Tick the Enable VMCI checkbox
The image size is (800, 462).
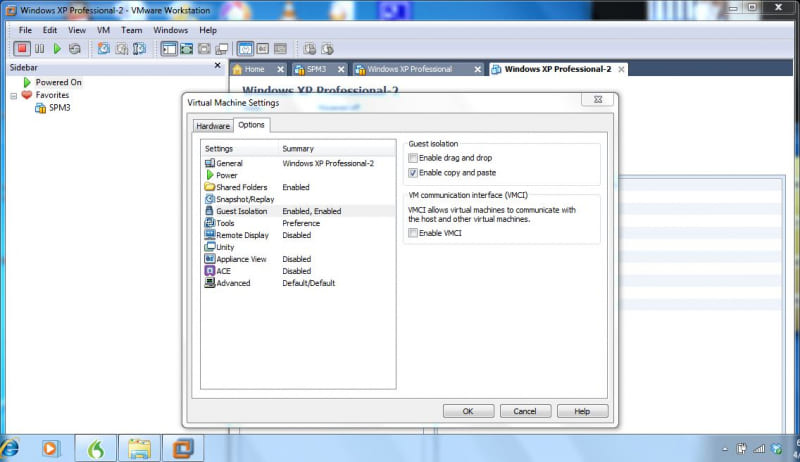[x=413, y=233]
